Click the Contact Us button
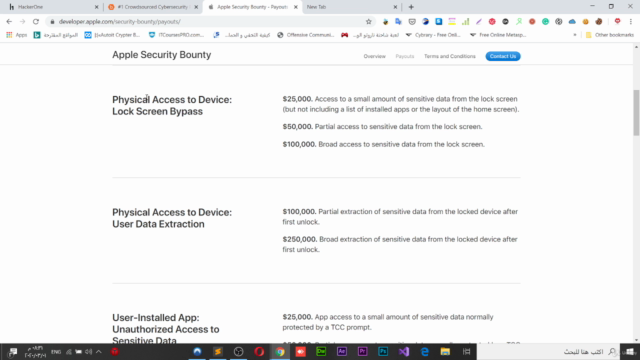640x360 pixels. point(503,56)
